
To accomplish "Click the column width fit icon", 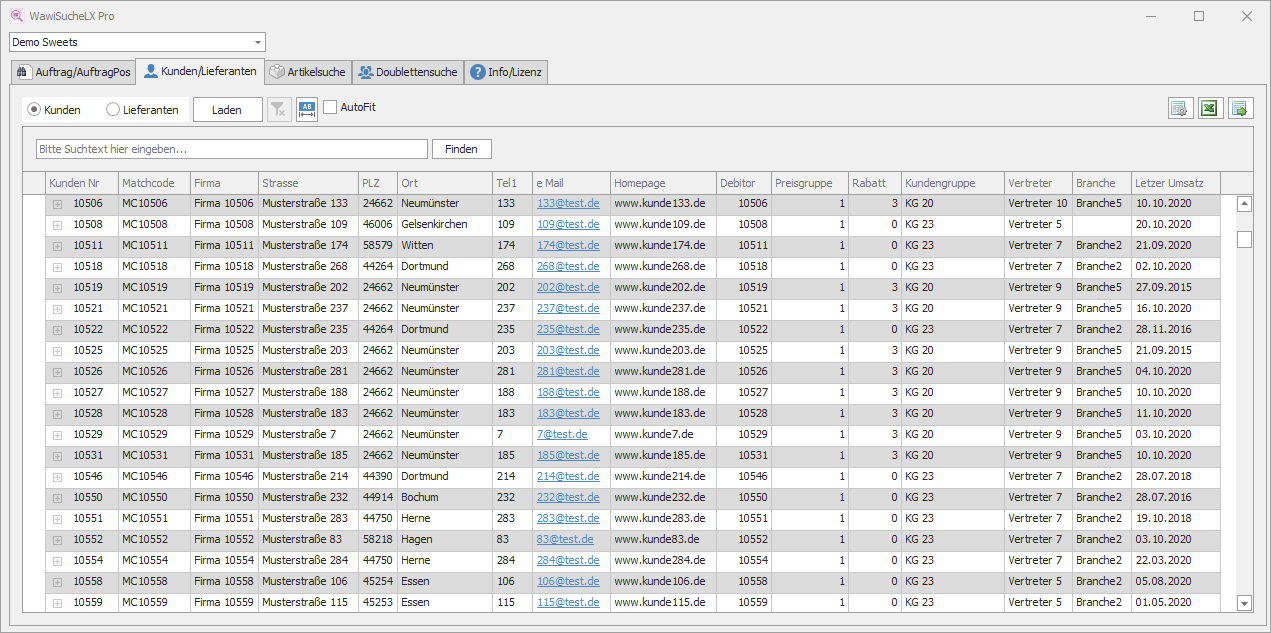I will pyautogui.click(x=307, y=109).
